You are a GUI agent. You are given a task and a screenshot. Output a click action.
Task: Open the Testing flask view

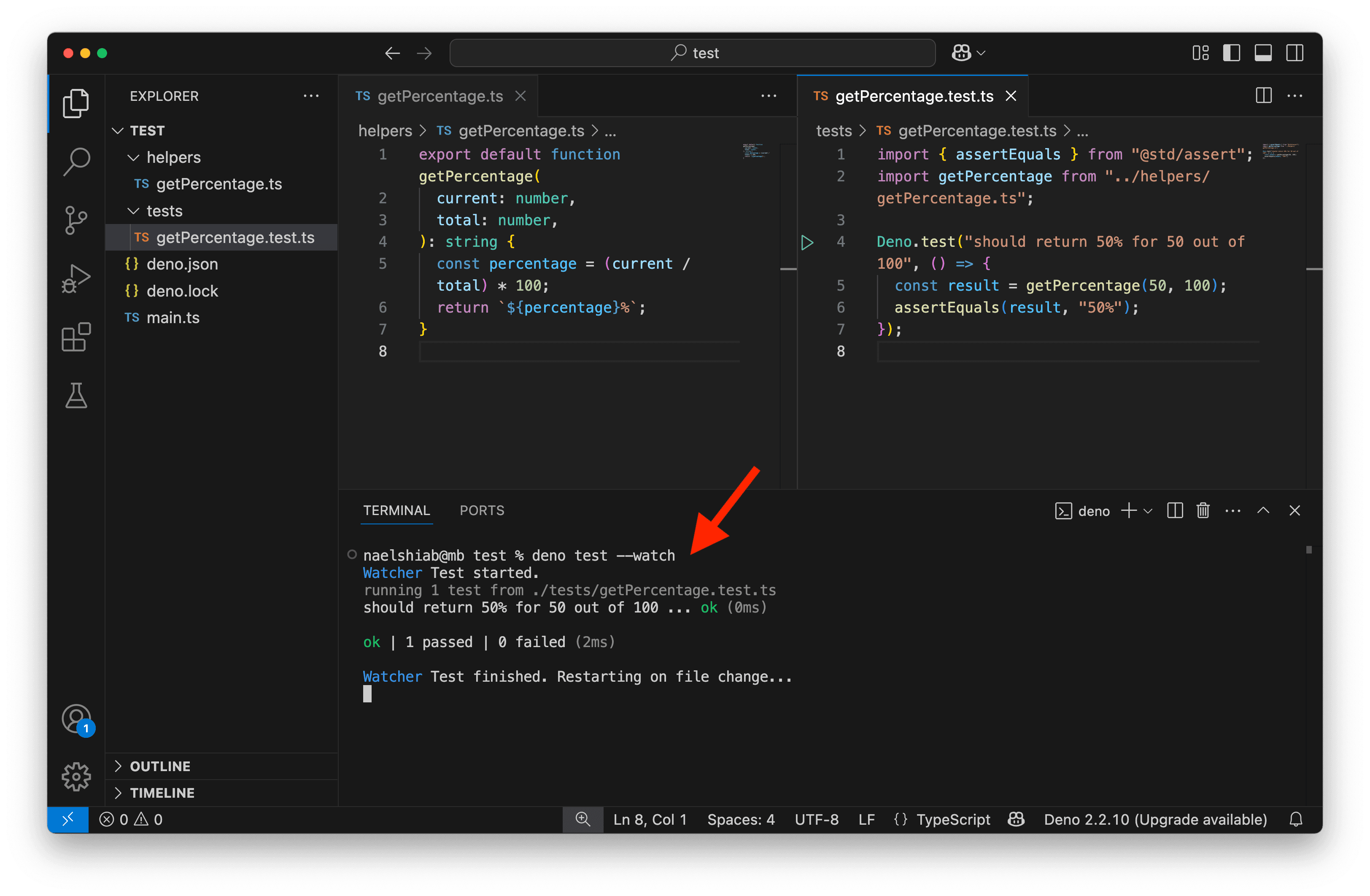[x=76, y=396]
